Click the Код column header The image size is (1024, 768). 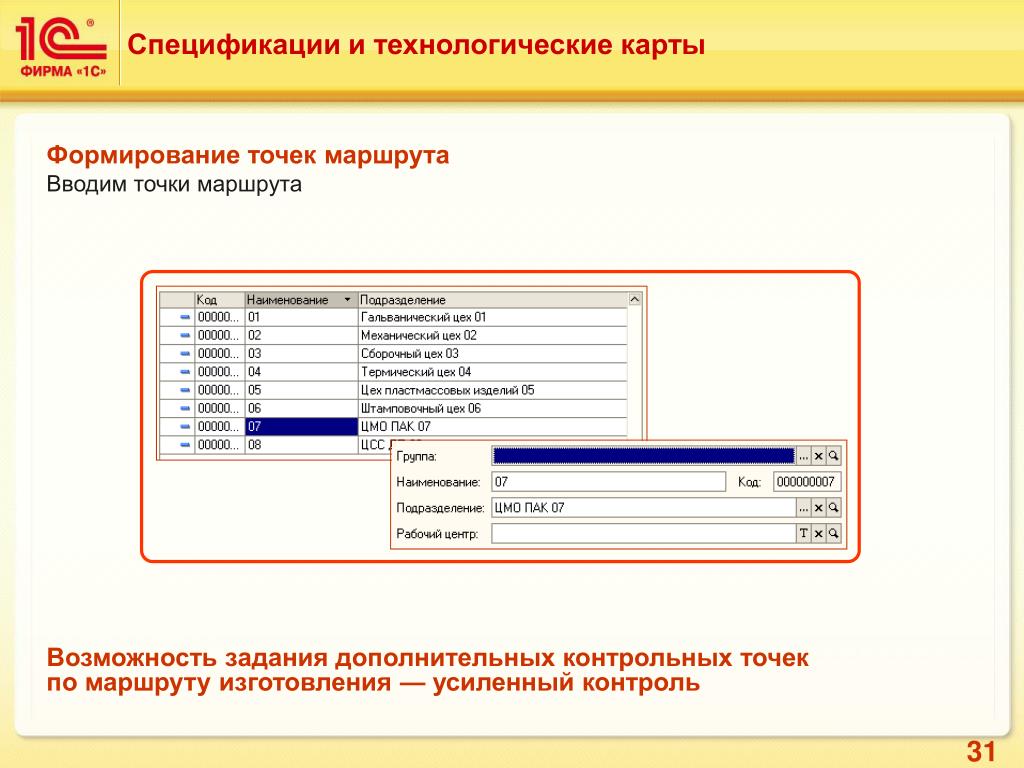pyautogui.click(x=219, y=300)
